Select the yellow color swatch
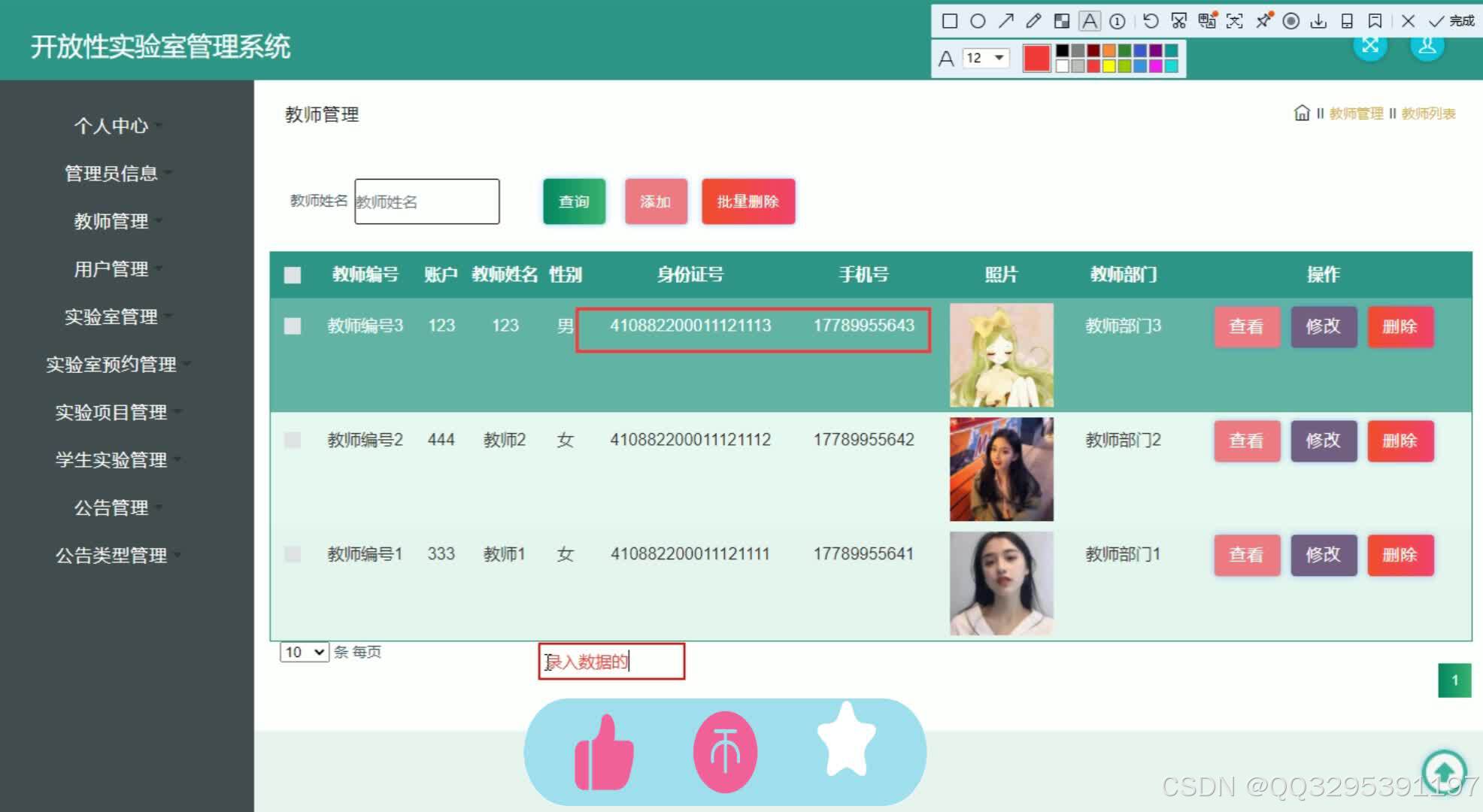1483x812 pixels. [x=1109, y=66]
